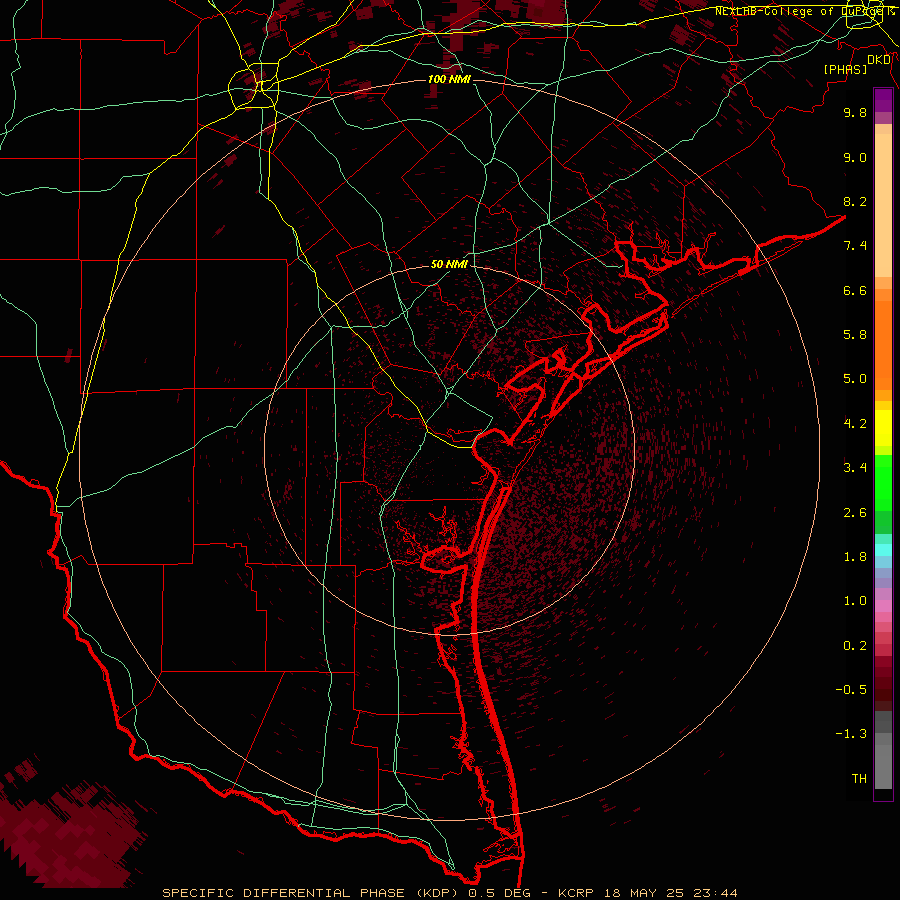Click the peach segment of the color bar
Screen dimensions: 900x900
(883, 205)
